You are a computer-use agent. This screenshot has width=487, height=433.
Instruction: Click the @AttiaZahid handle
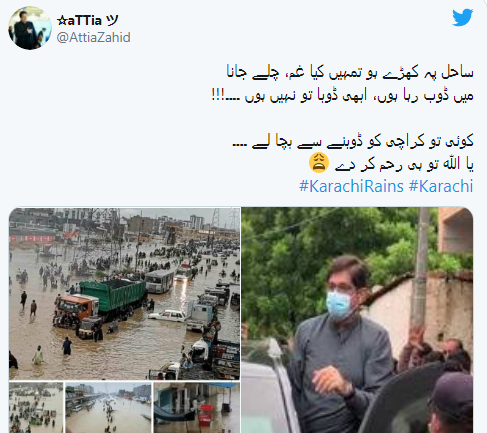pos(93,37)
